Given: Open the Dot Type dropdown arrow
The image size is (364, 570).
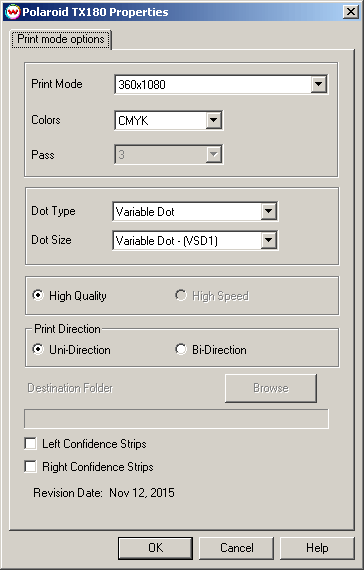Looking at the screenshot, I should (x=268, y=211).
